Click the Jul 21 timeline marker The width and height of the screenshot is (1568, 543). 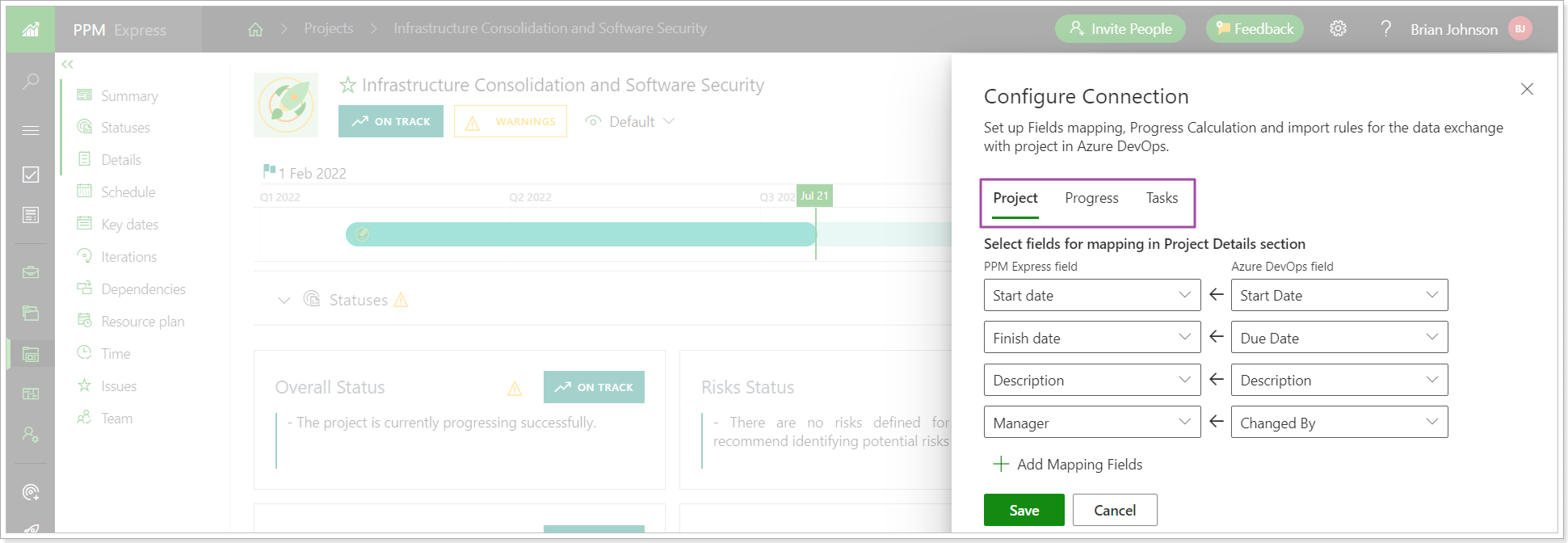814,196
